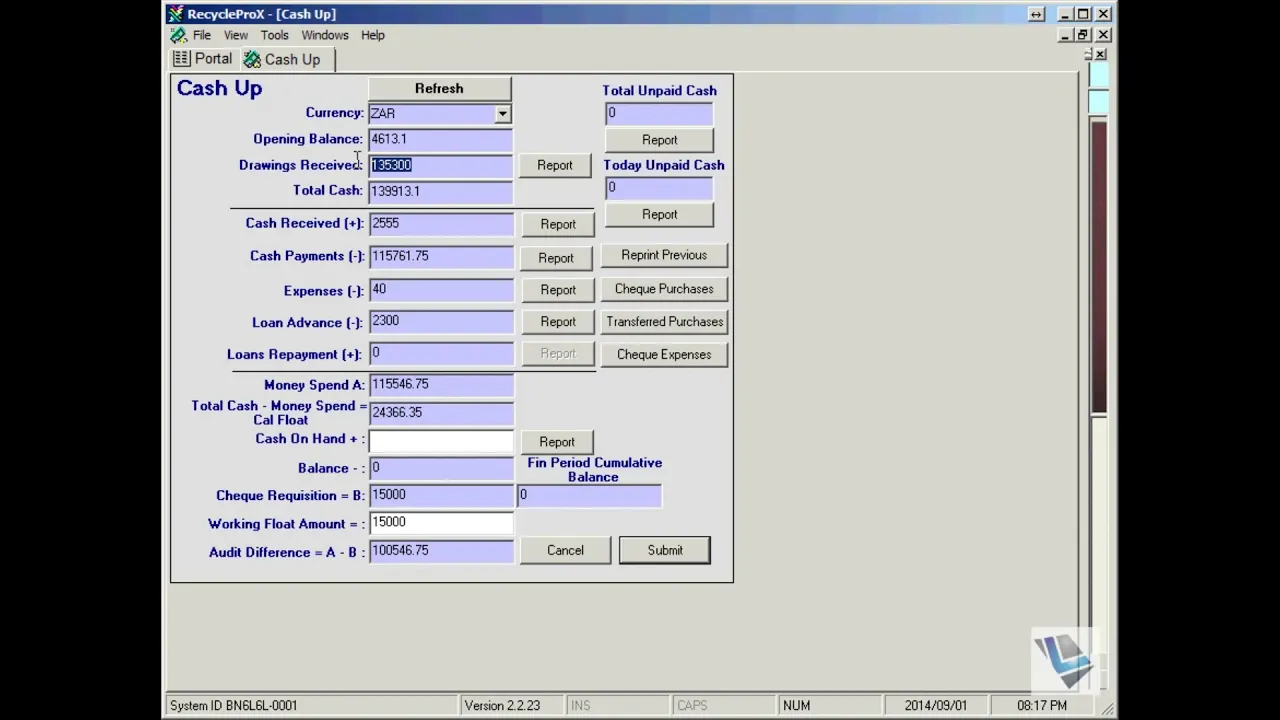1280x720 pixels.
Task: Open the Cash On Hand Report
Action: [557, 442]
